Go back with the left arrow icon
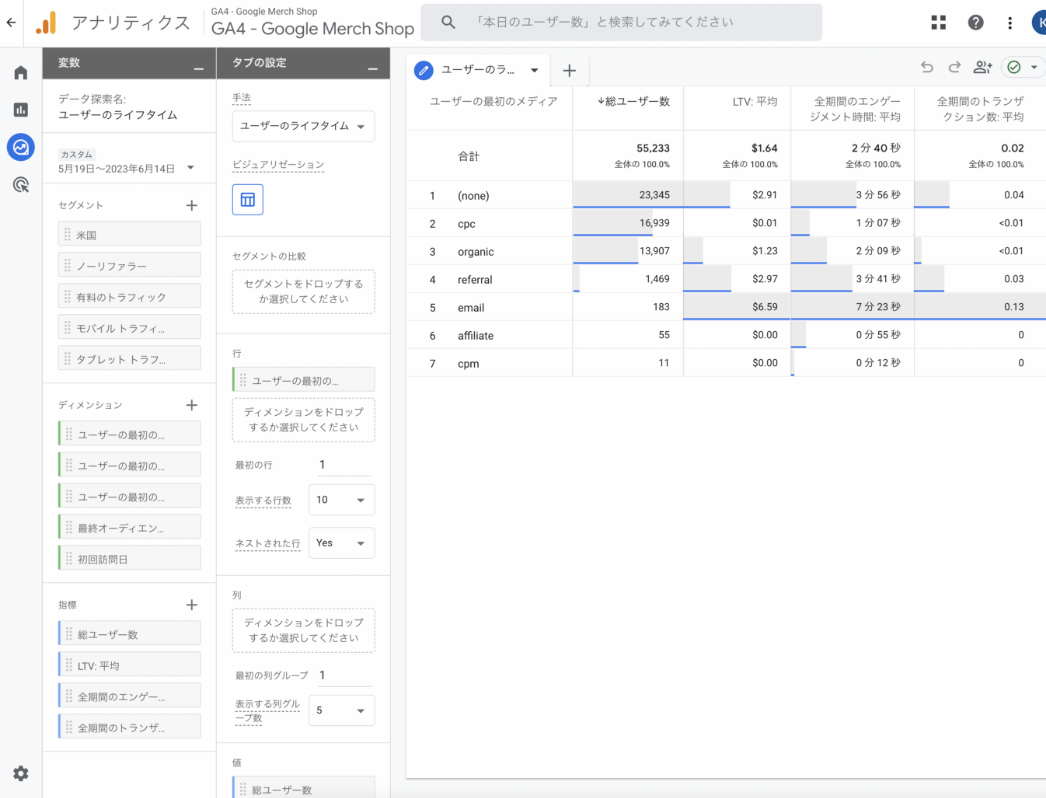Image resolution: width=1046 pixels, height=798 pixels. pos(11,22)
